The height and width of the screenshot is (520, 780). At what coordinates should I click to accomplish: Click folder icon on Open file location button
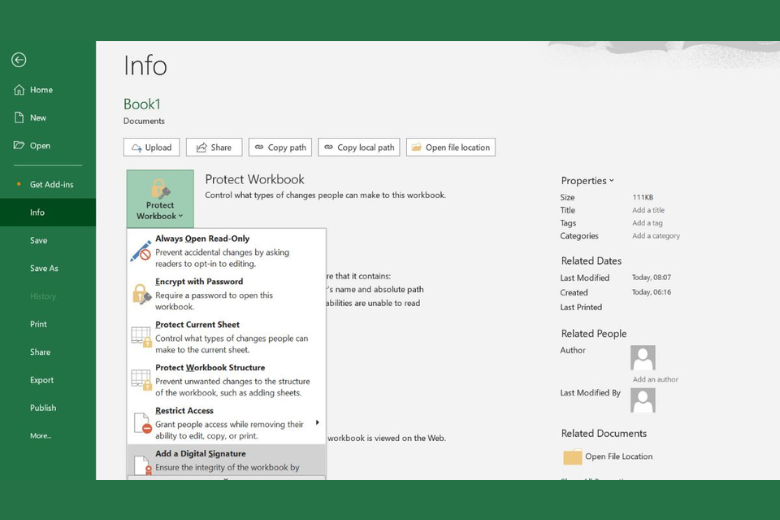click(x=416, y=147)
